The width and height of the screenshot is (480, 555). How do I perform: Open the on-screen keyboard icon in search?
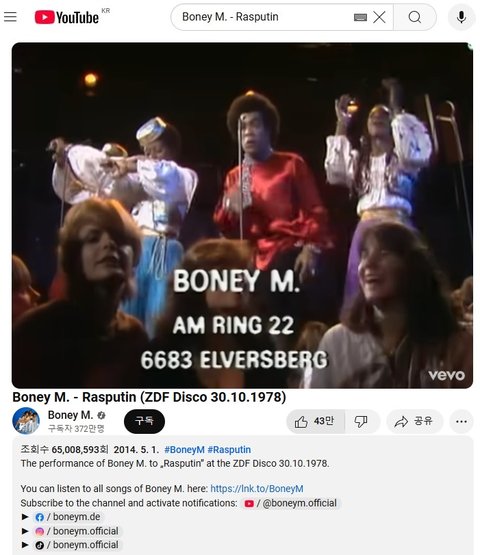(x=360, y=17)
